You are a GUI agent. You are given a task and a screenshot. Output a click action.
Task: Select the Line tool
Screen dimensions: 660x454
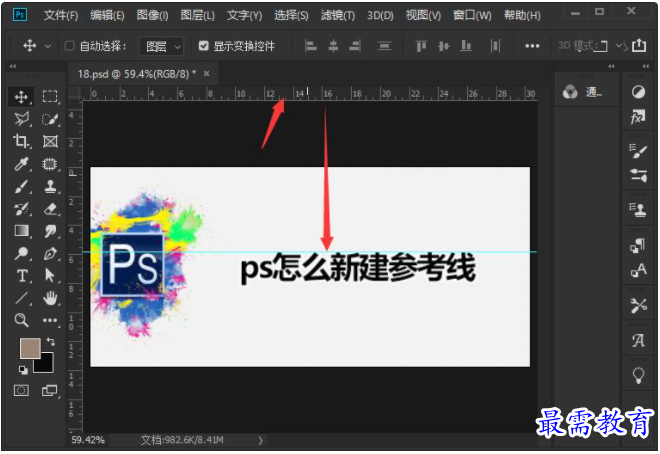21,298
